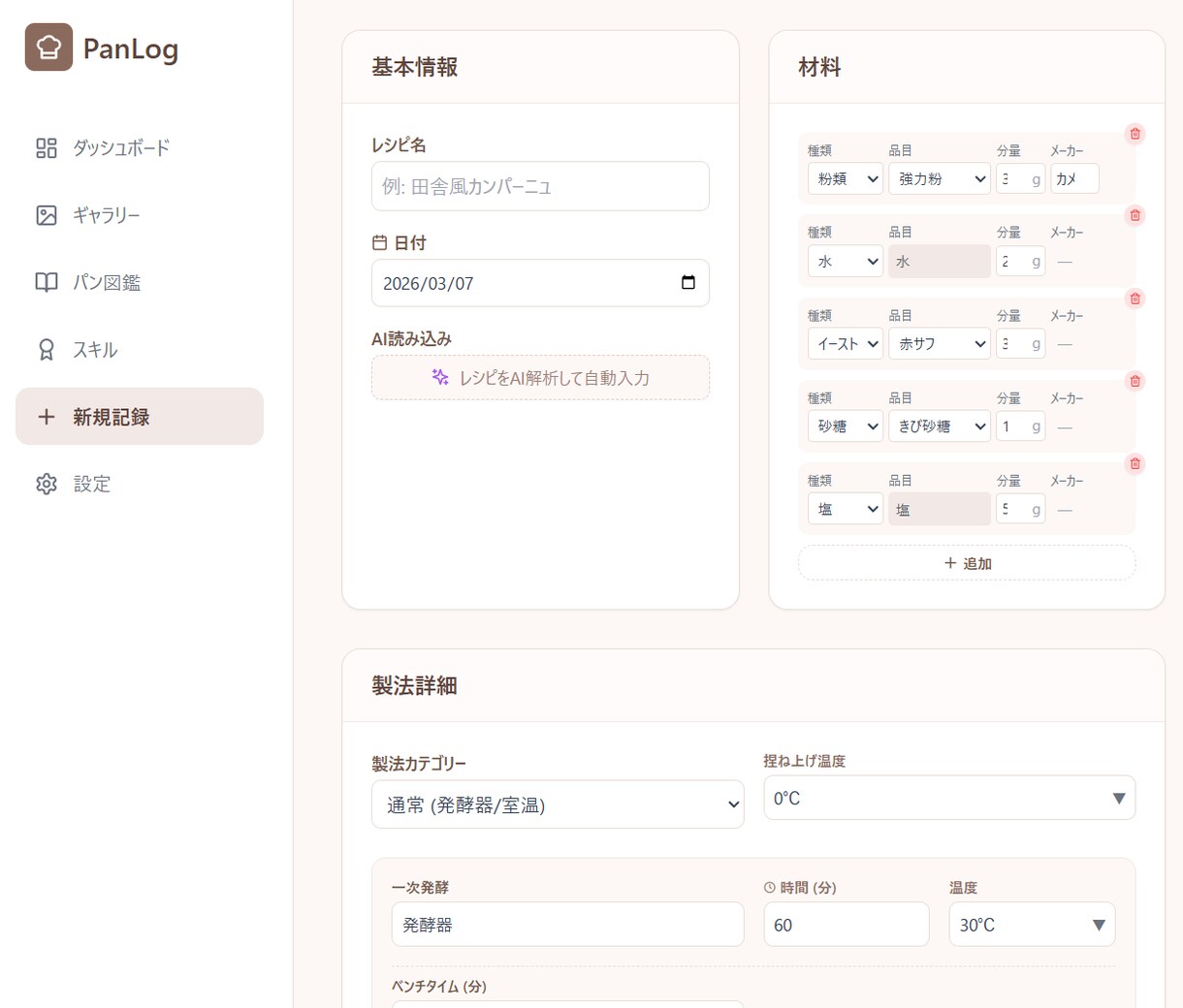The height and width of the screenshot is (1008, 1183).
Task: Click the greyed 水 品目 field
Action: 940,262
